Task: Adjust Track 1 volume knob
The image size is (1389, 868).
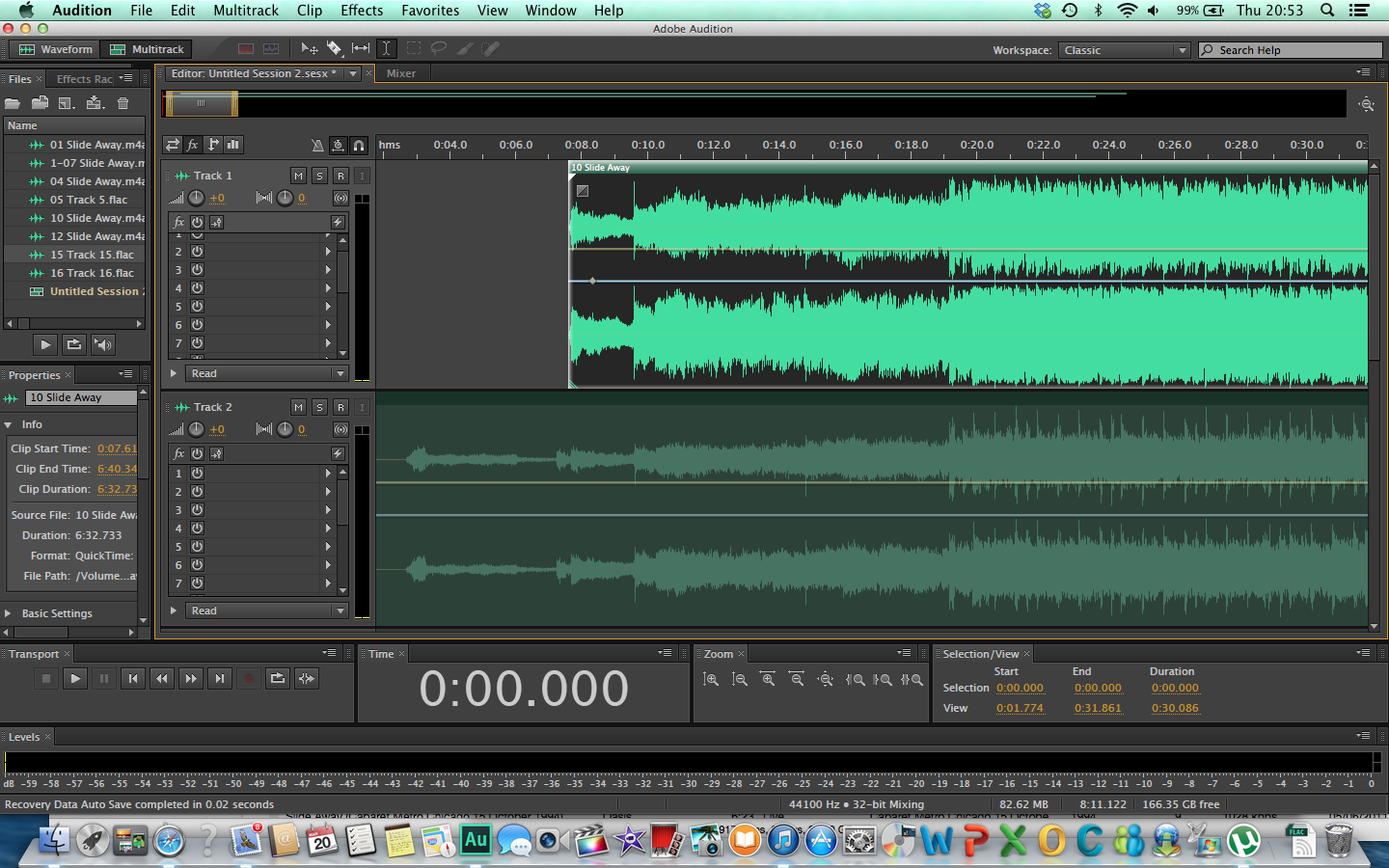Action: click(197, 198)
